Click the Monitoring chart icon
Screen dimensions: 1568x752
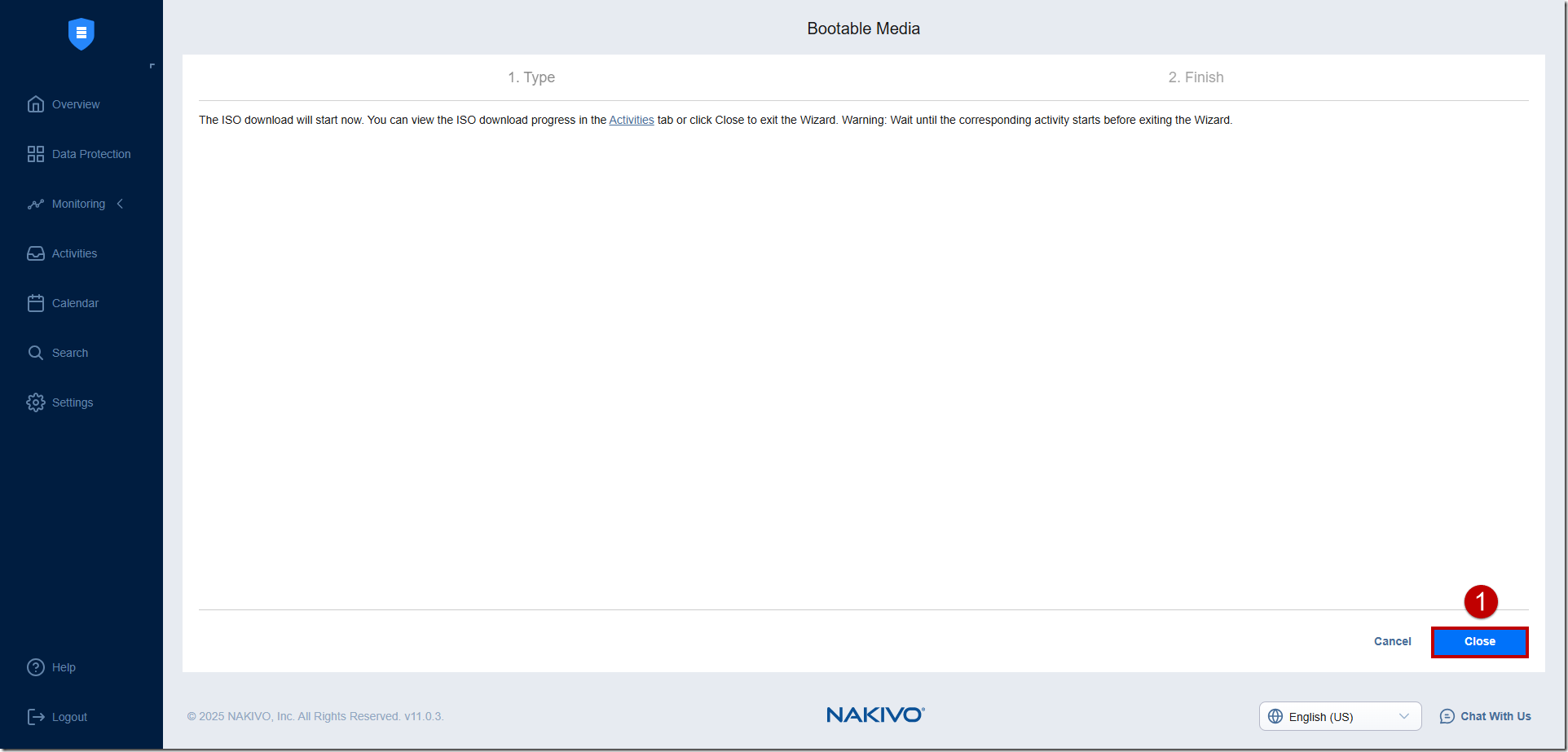click(36, 204)
